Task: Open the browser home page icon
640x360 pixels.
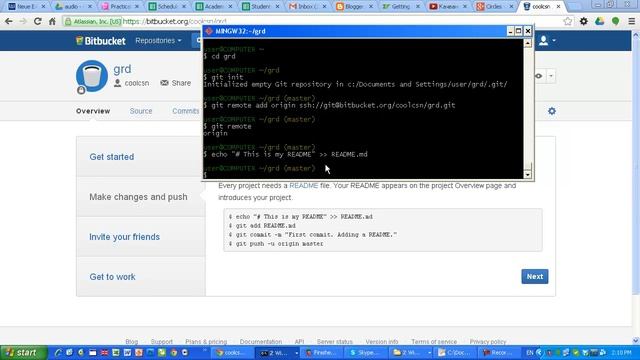Action: [x=52, y=21]
